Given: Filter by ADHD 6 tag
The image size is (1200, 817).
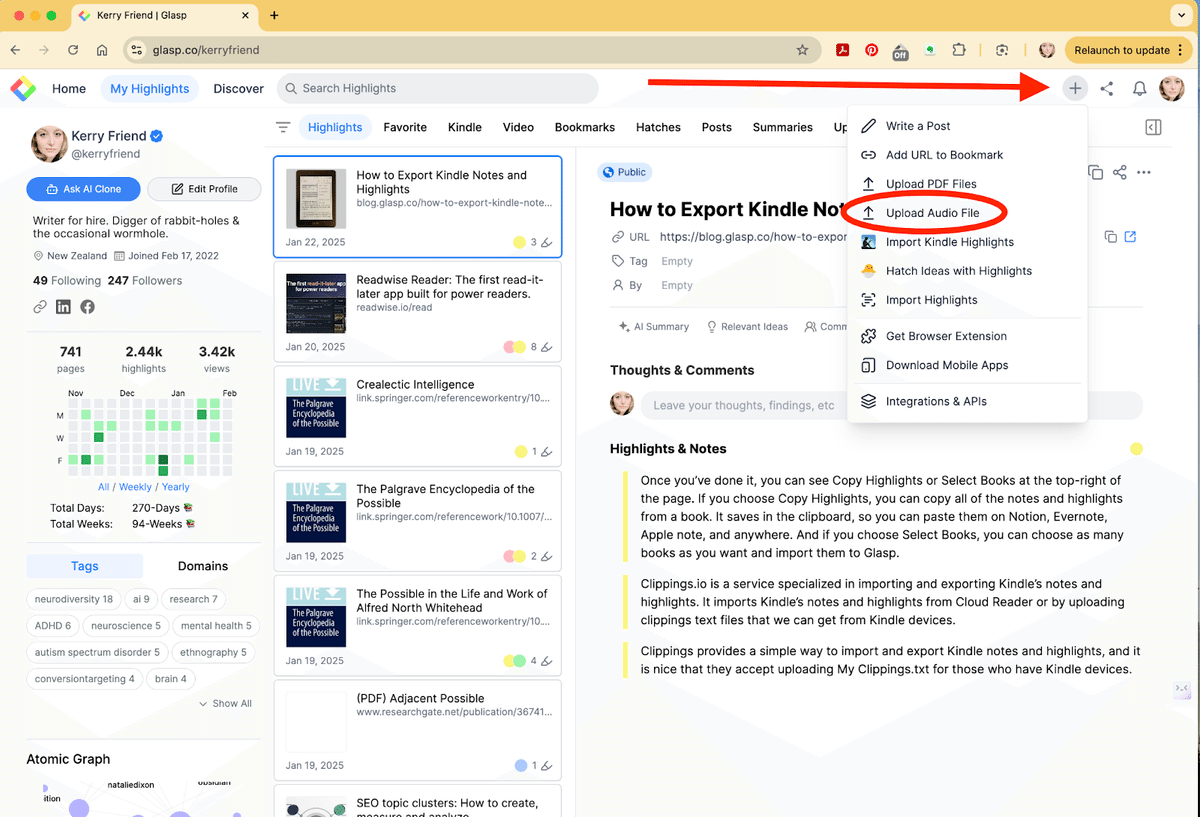Looking at the screenshot, I should 53,625.
